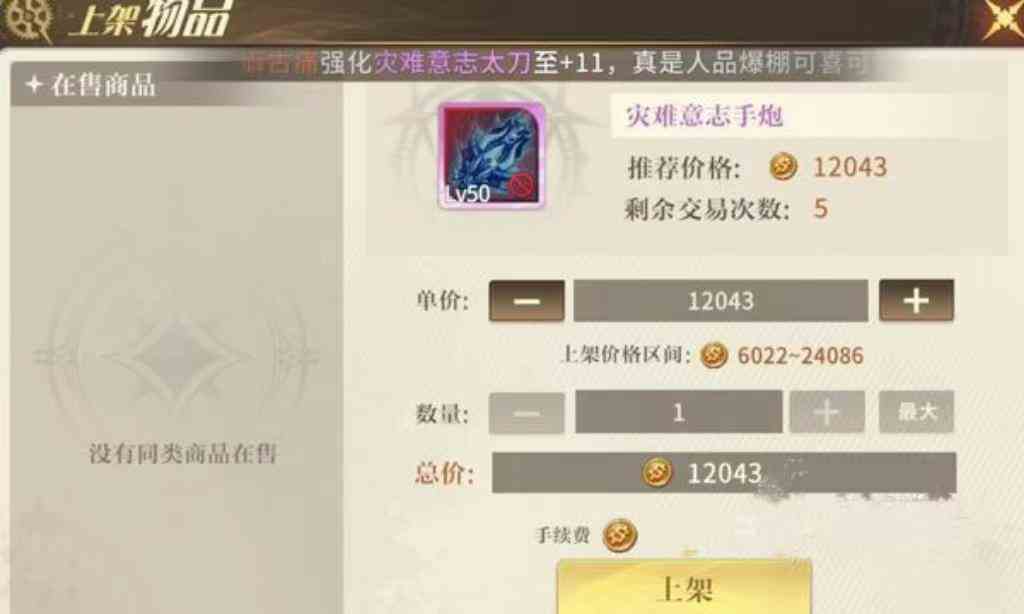Set quantity to maximum with 最大
The image size is (1024, 614).
coord(916,412)
